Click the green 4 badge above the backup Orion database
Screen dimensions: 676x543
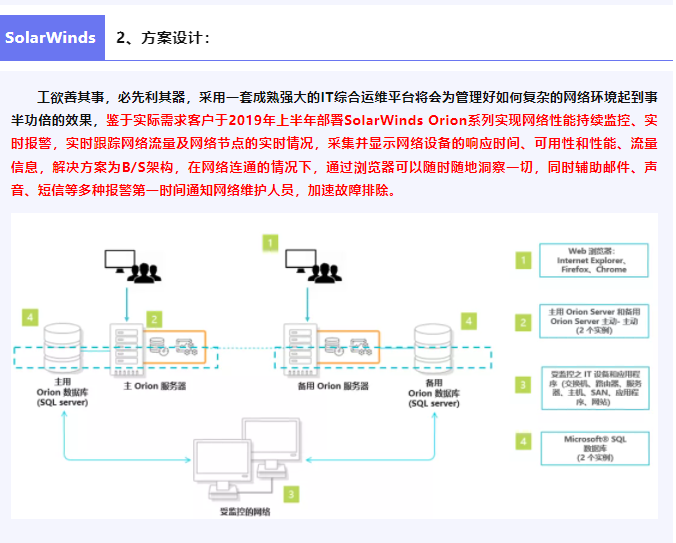[x=469, y=321]
